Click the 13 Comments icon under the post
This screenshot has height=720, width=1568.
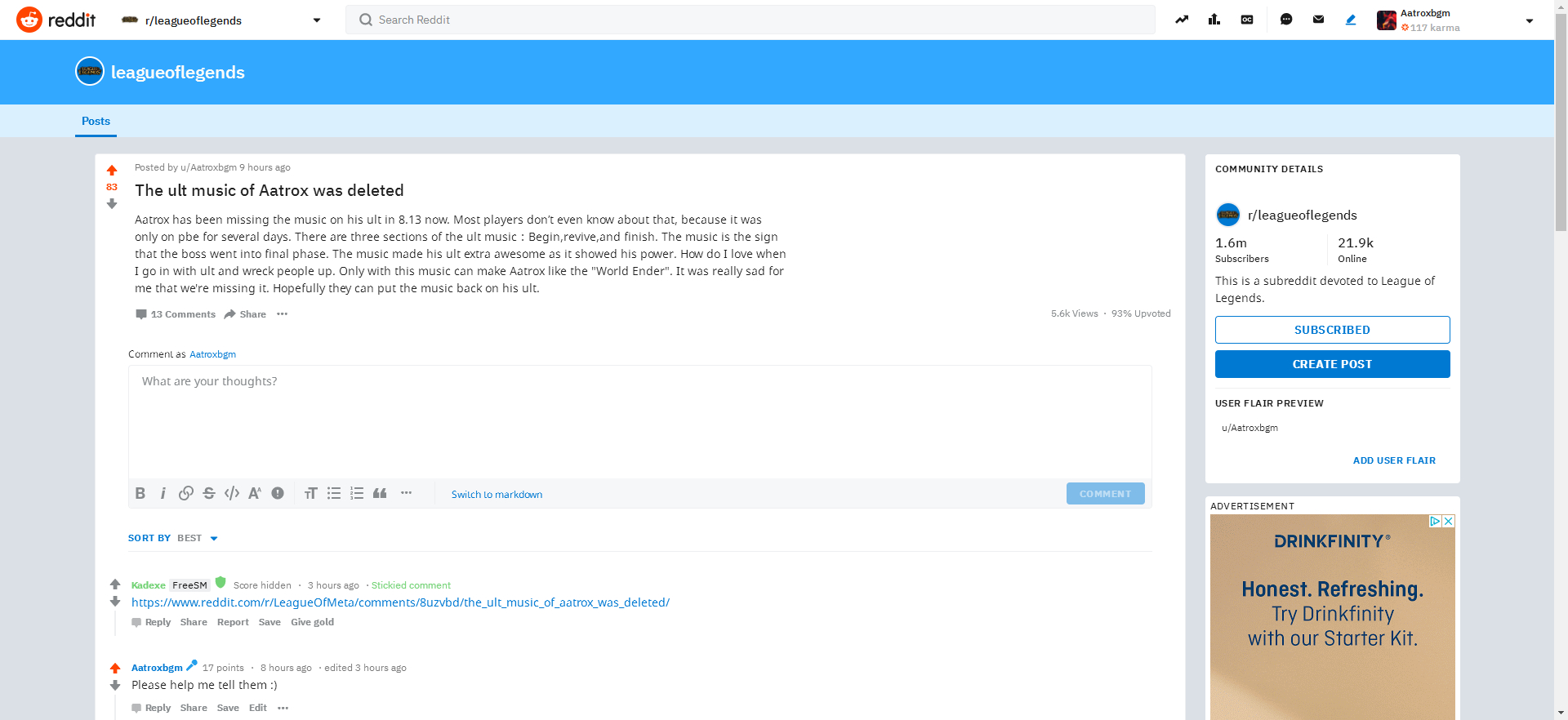[141, 314]
